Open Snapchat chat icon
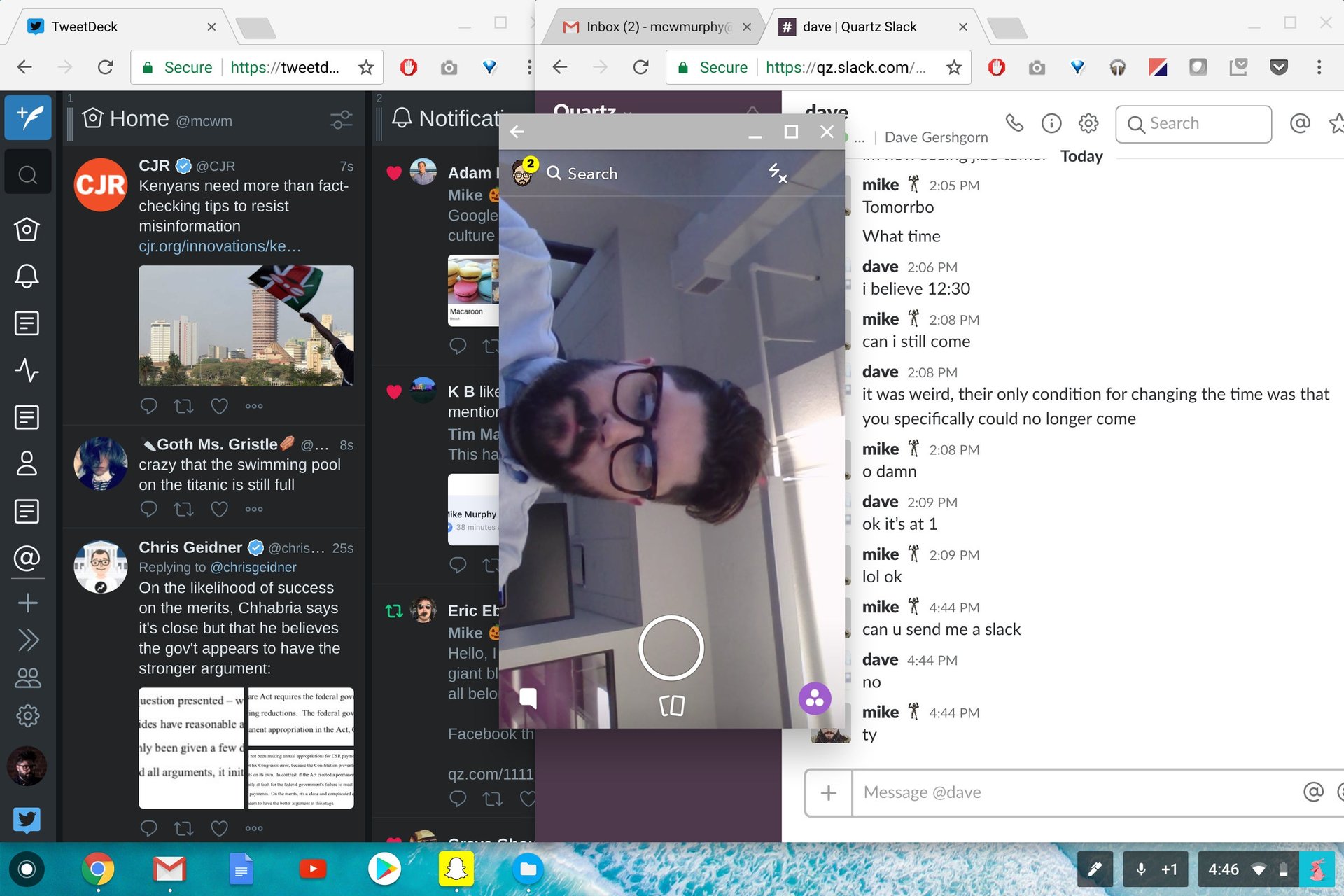The width and height of the screenshot is (1344, 896). pyautogui.click(x=528, y=697)
